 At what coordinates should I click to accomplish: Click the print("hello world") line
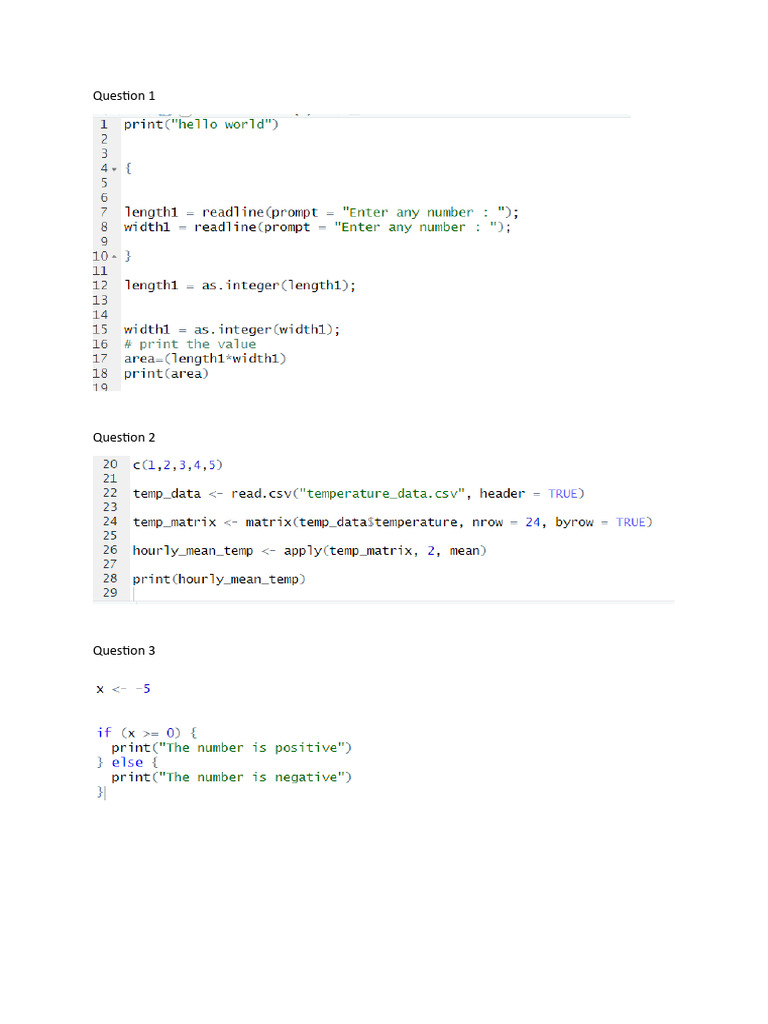(x=201, y=124)
